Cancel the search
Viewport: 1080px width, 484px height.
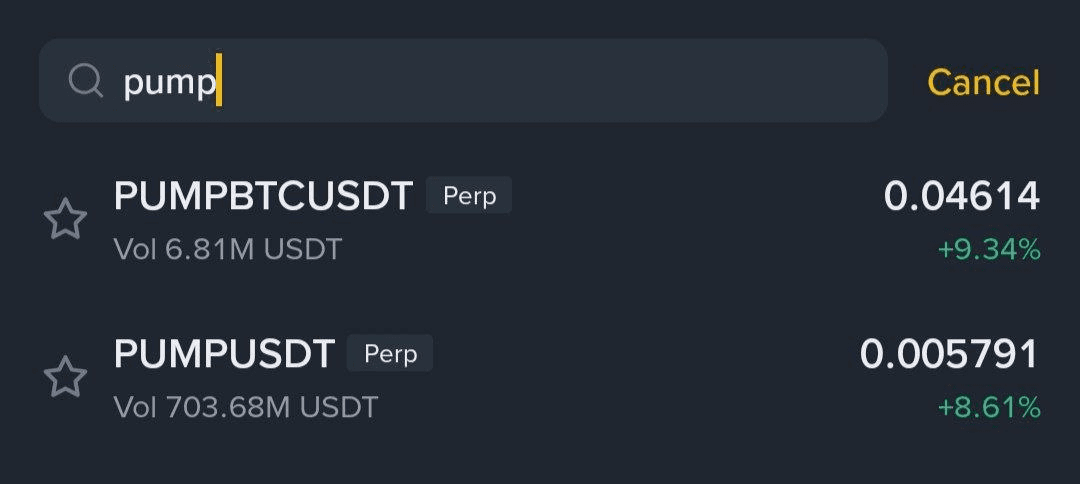pyautogui.click(x=983, y=82)
